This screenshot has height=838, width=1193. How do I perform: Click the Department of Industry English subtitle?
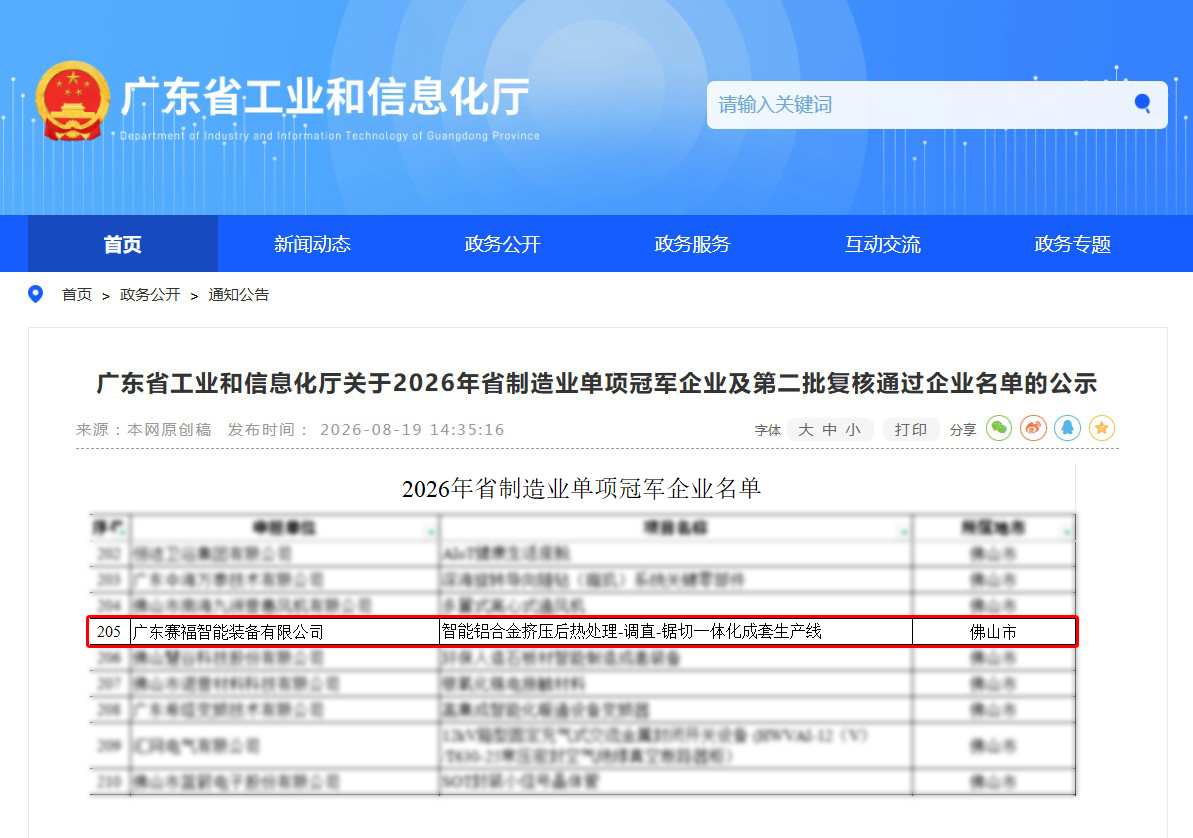329,136
